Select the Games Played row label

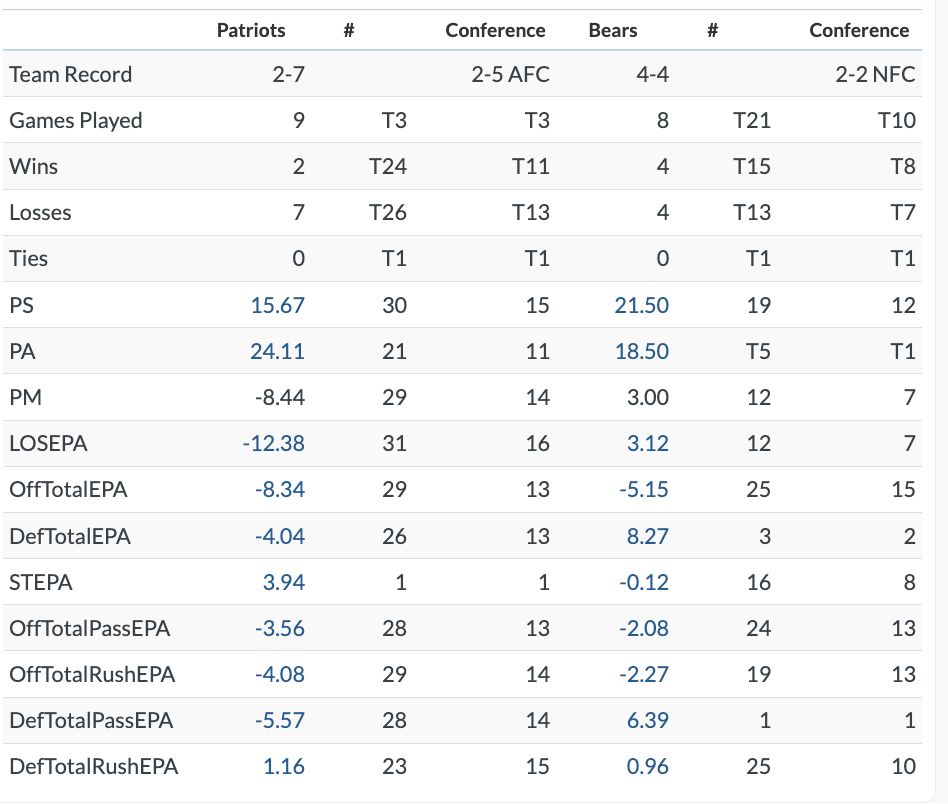pyautogui.click(x=76, y=120)
